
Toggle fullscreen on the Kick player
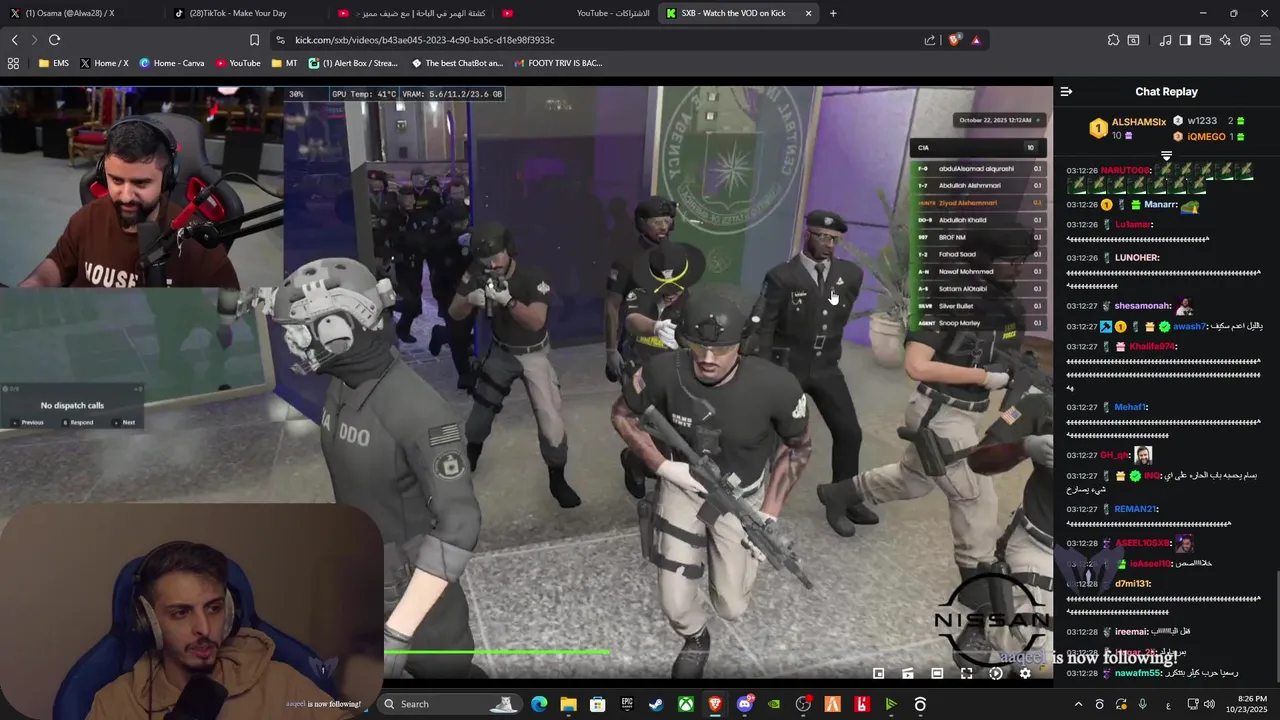[966, 673]
